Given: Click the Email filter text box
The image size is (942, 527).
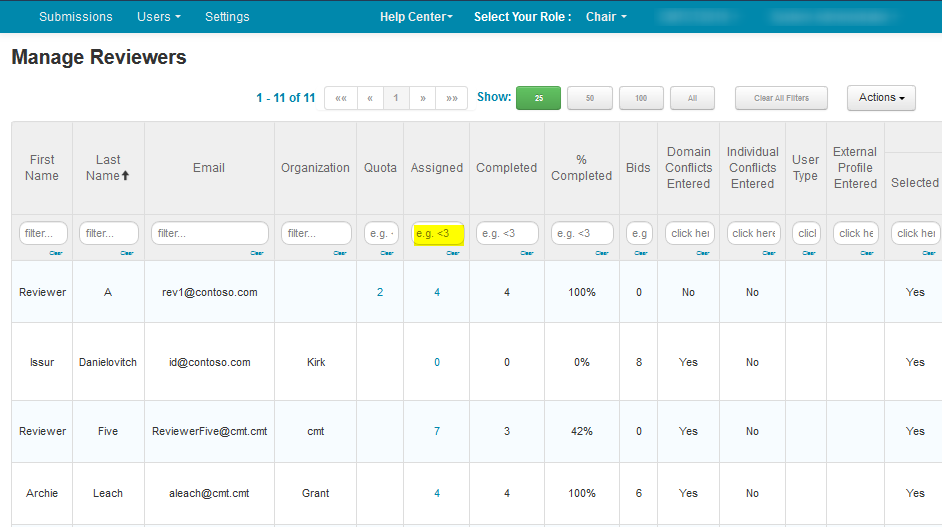Looking at the screenshot, I should click(x=209, y=233).
